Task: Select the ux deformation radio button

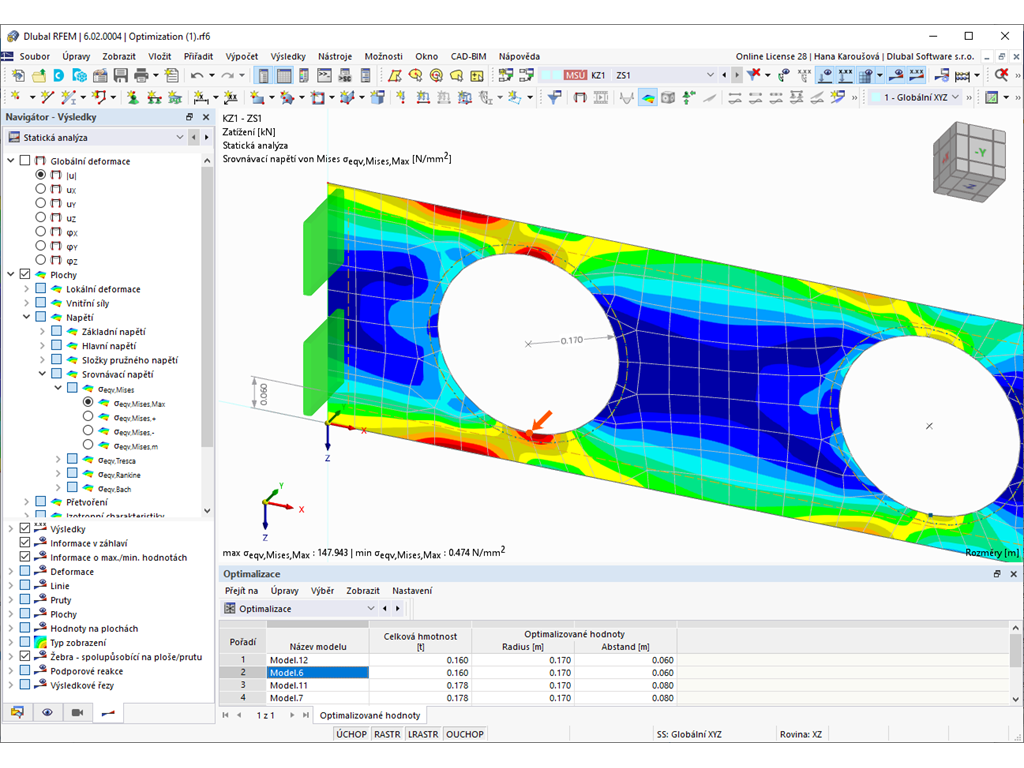Action: tap(40, 189)
